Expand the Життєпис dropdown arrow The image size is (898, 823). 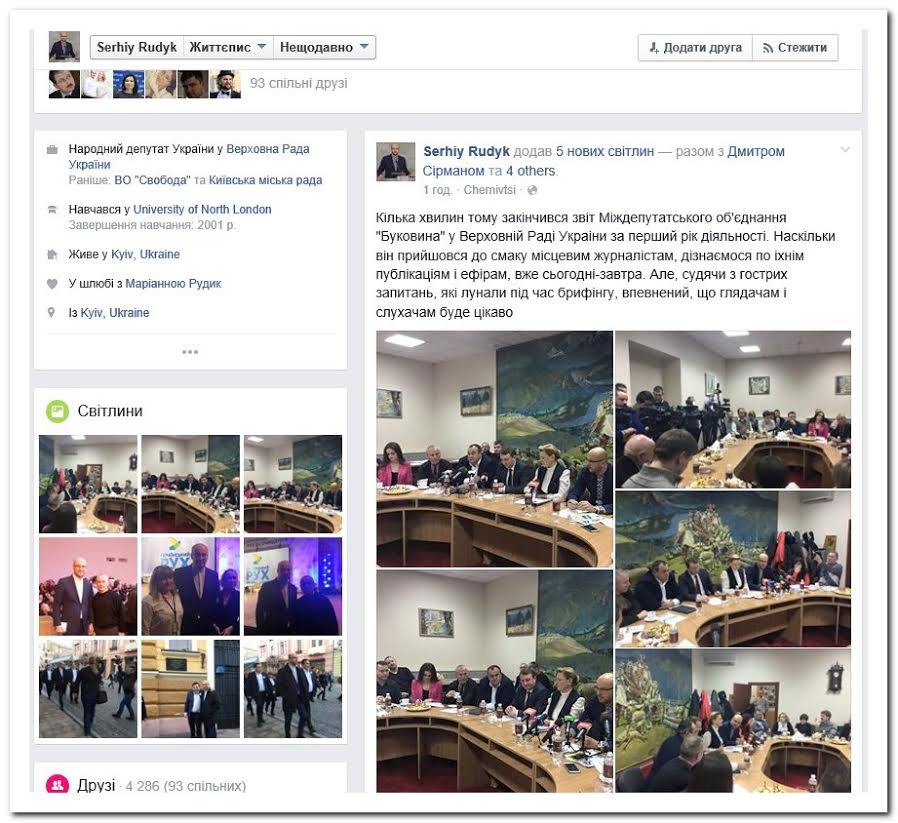tap(261, 46)
